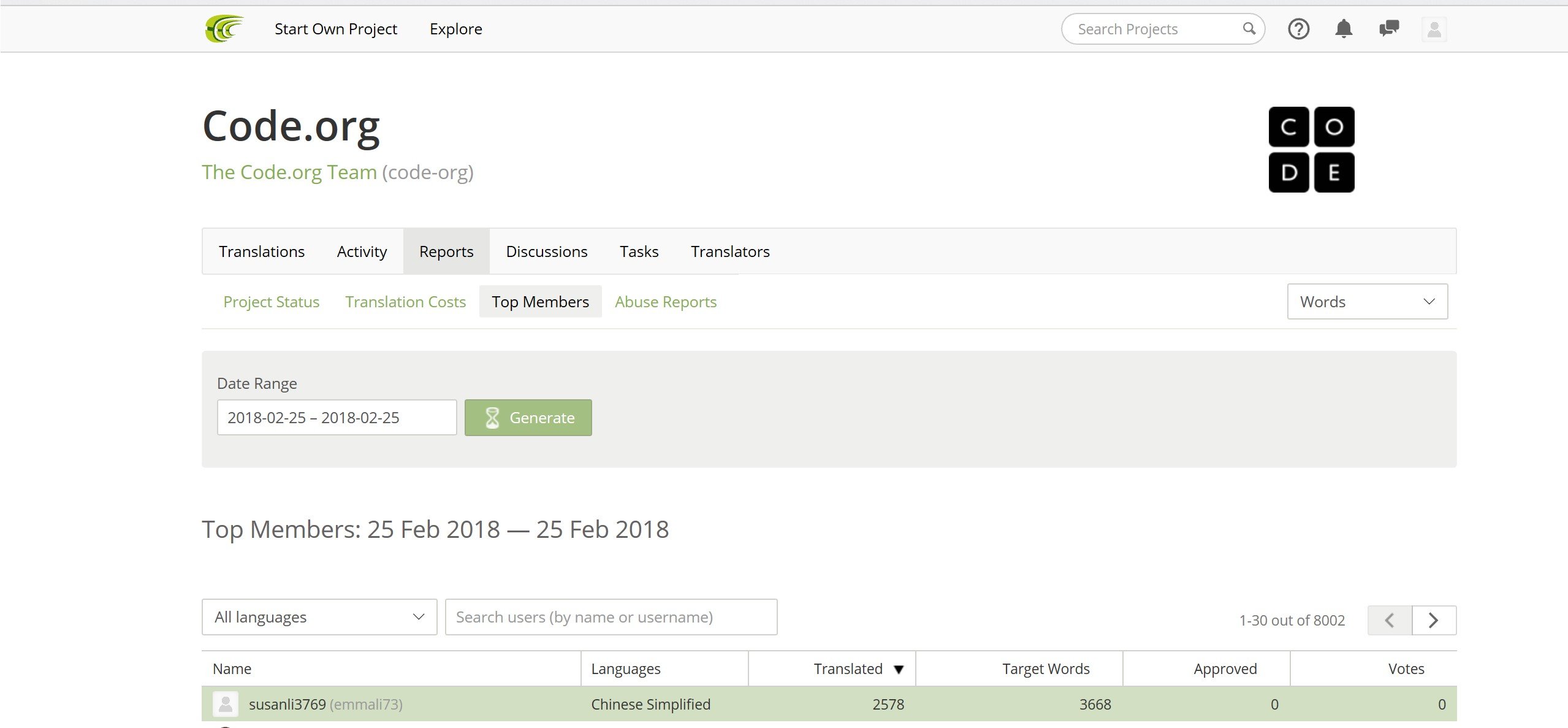The height and width of the screenshot is (728, 1568).
Task: Open The Code.org Team link
Action: point(289,172)
